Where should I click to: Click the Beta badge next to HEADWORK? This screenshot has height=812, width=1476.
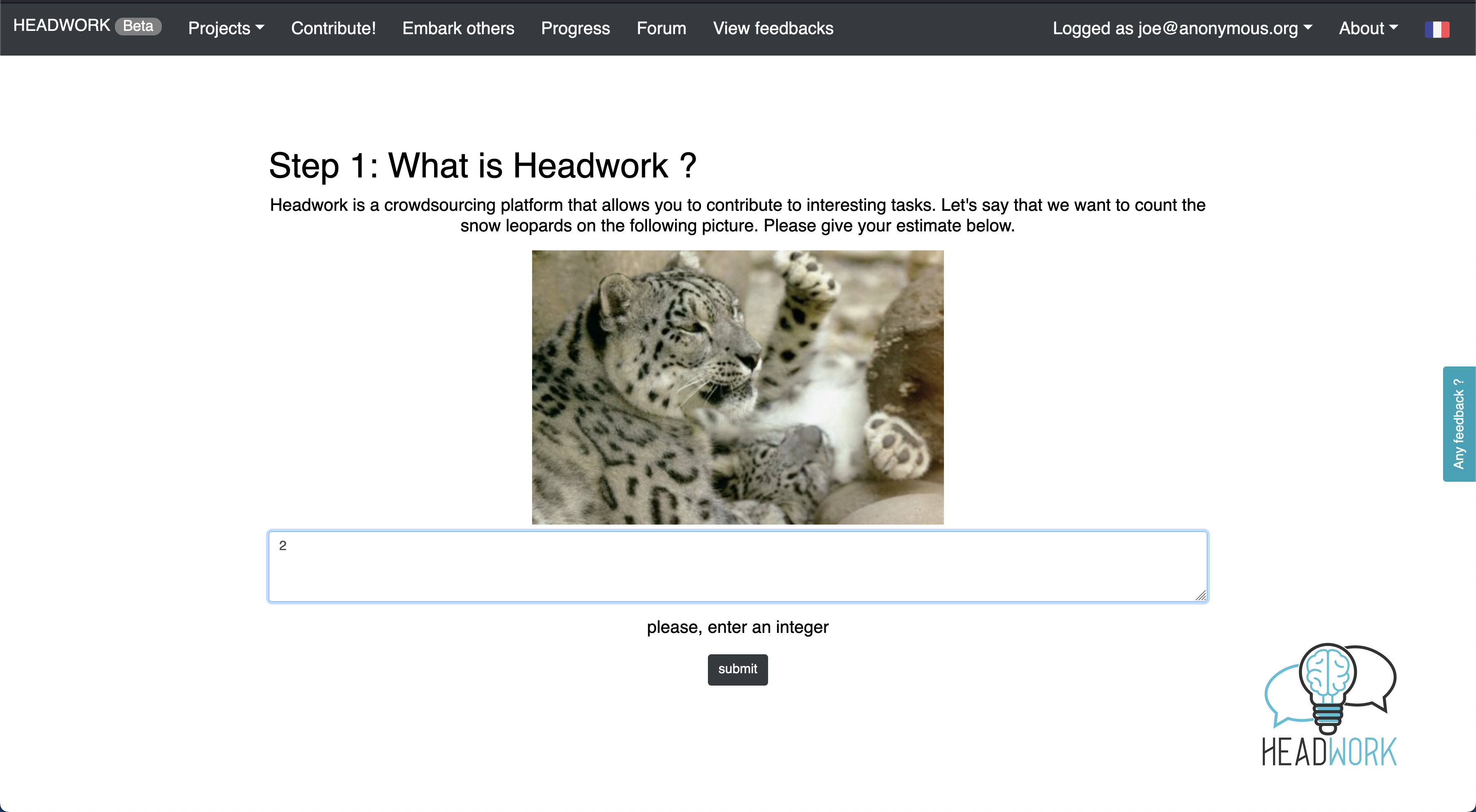(138, 26)
